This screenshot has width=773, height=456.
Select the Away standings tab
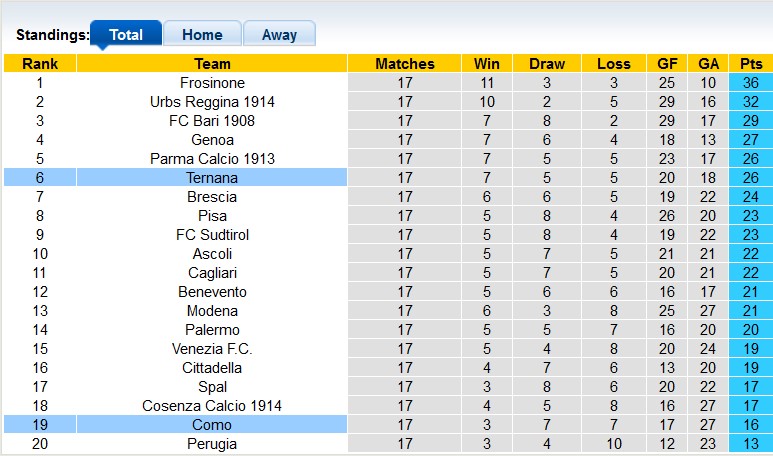pos(279,35)
